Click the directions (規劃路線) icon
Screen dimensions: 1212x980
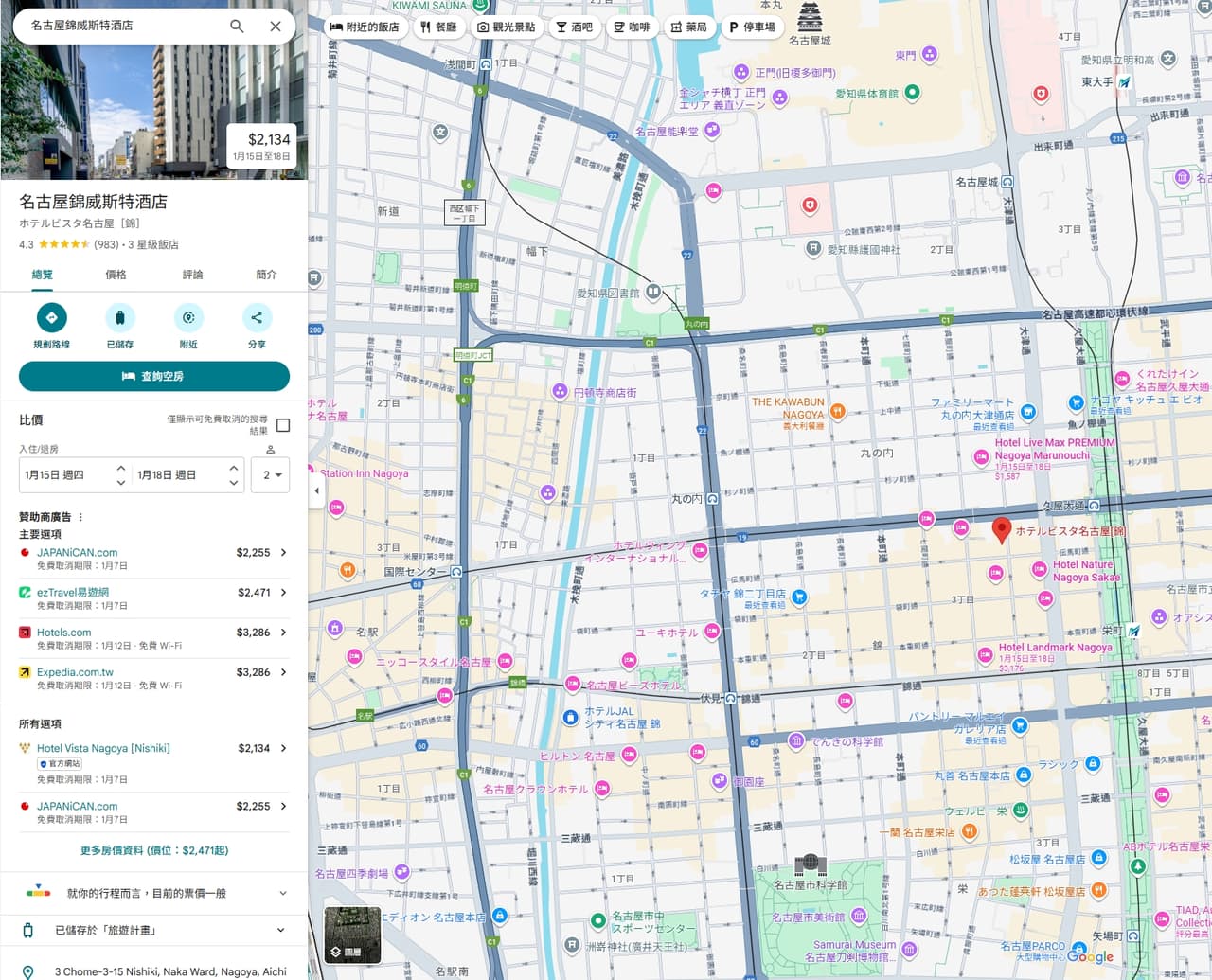point(51,318)
